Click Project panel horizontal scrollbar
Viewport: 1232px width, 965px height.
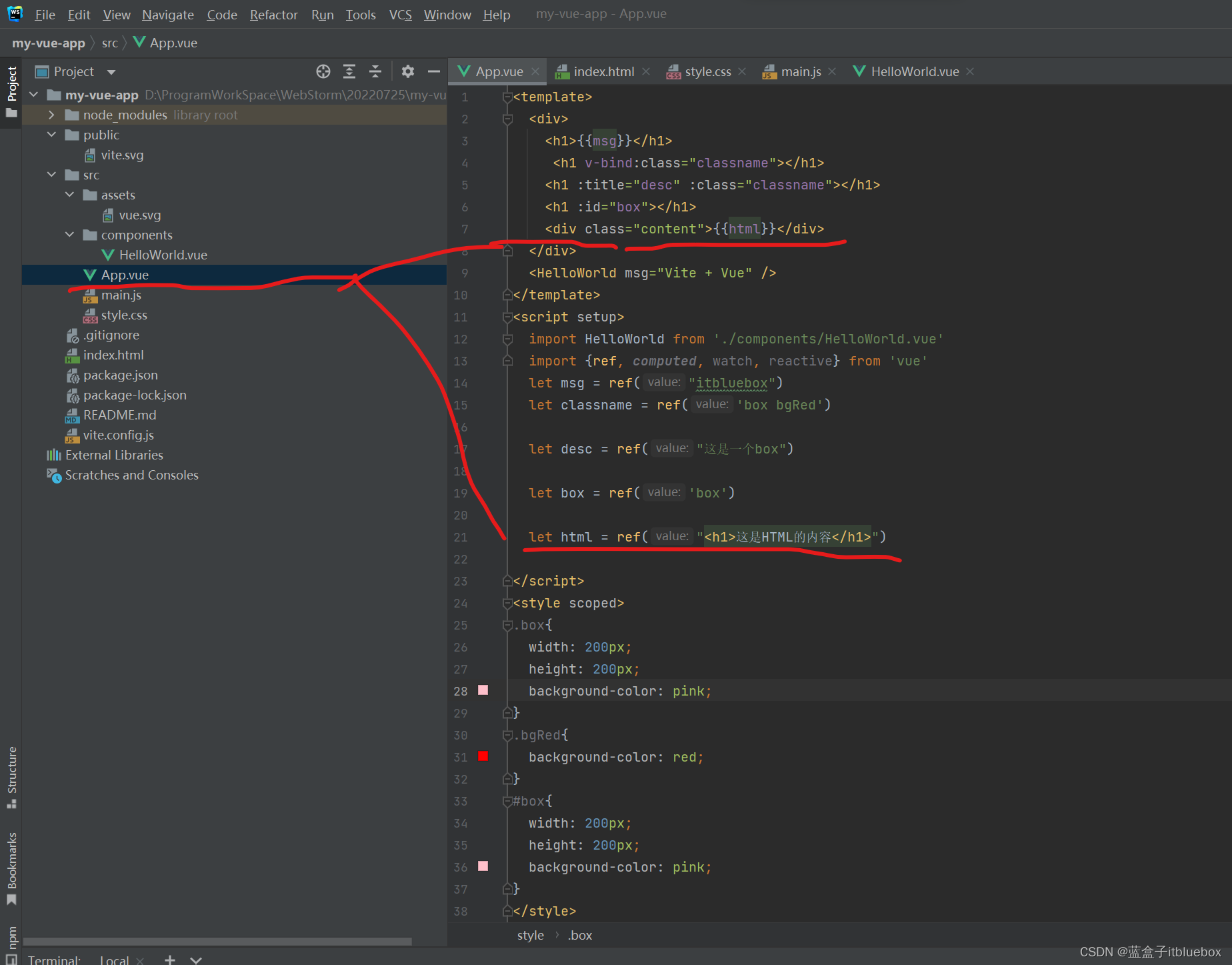click(217, 942)
